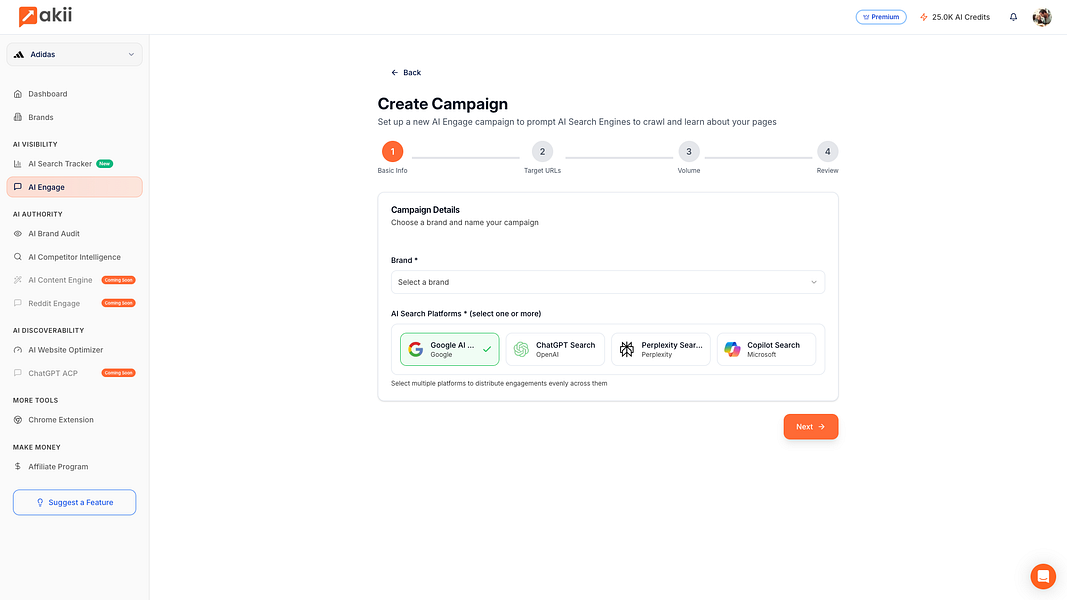Click the Akii logo
This screenshot has width=1067, height=600.
[x=44, y=16]
